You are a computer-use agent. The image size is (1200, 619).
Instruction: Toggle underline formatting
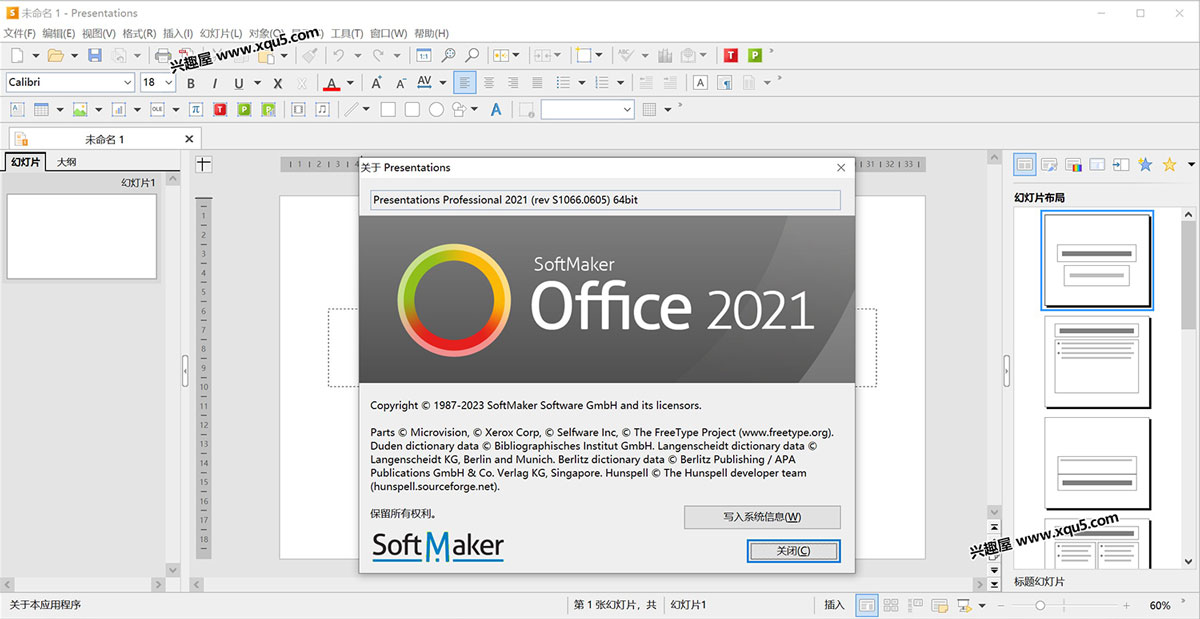tap(238, 83)
